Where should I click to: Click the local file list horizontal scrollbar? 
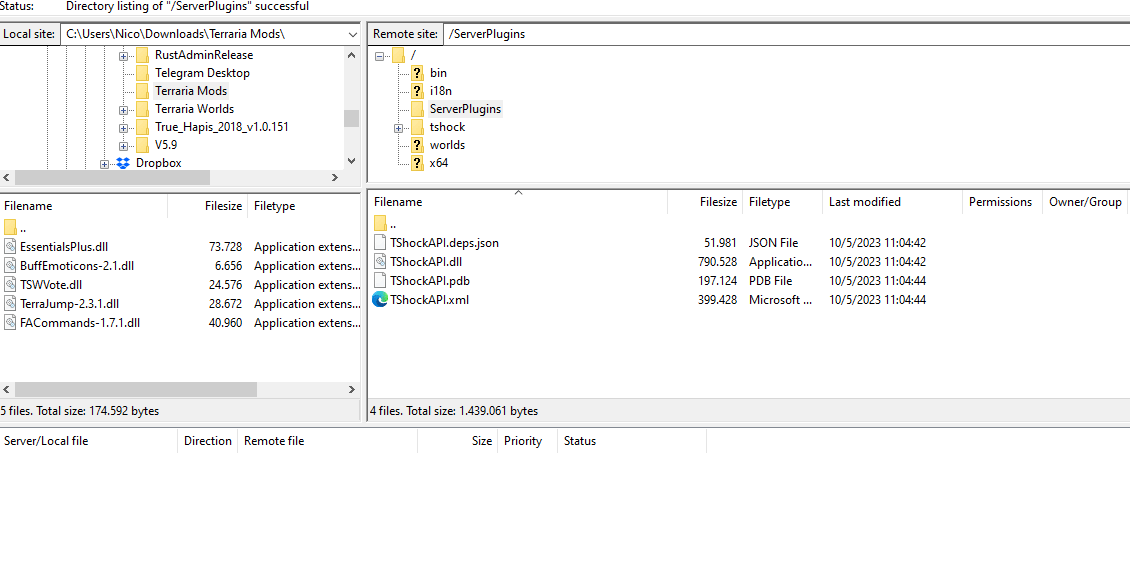pos(136,389)
